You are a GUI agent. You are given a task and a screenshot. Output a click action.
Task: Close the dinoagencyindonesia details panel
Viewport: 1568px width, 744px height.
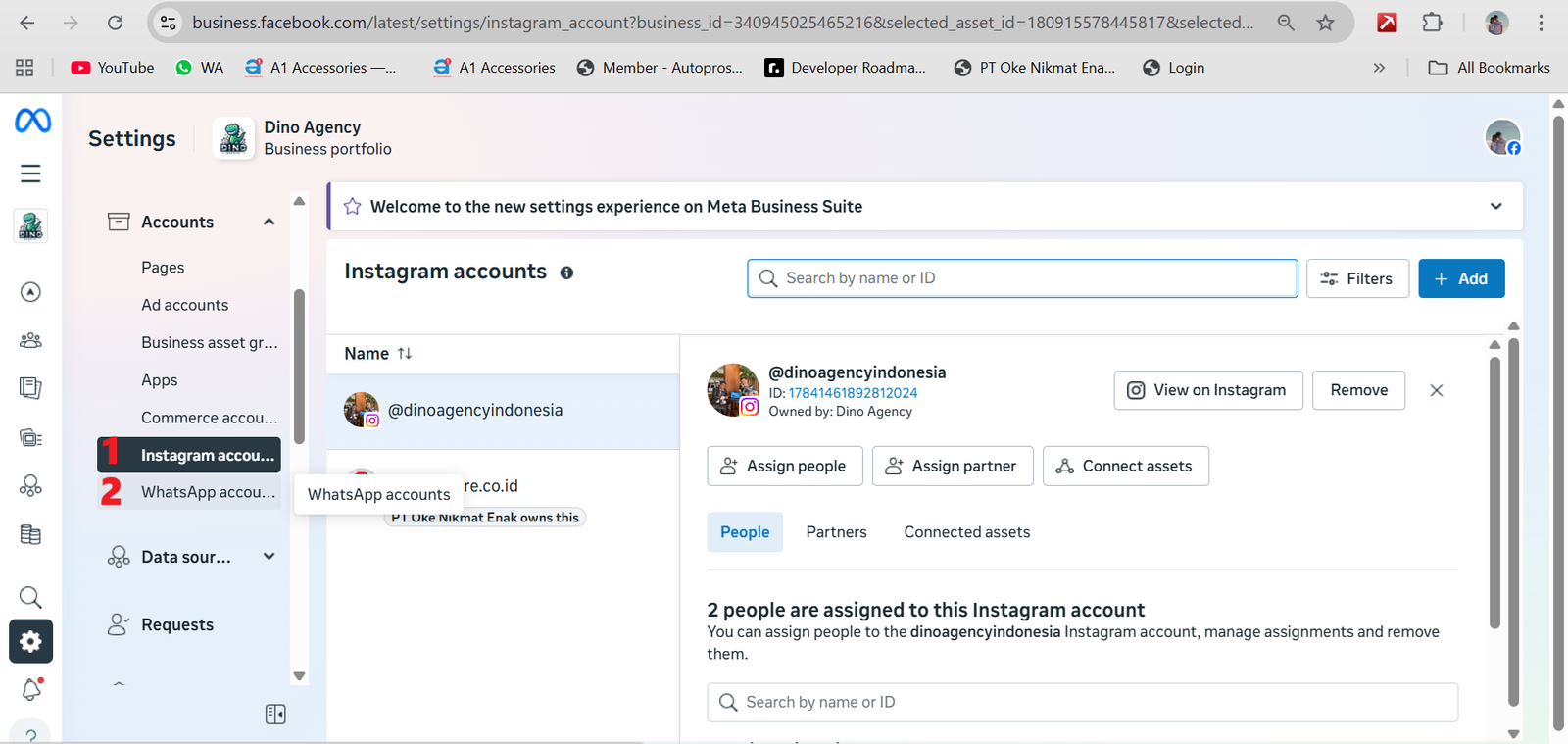pyautogui.click(x=1436, y=390)
